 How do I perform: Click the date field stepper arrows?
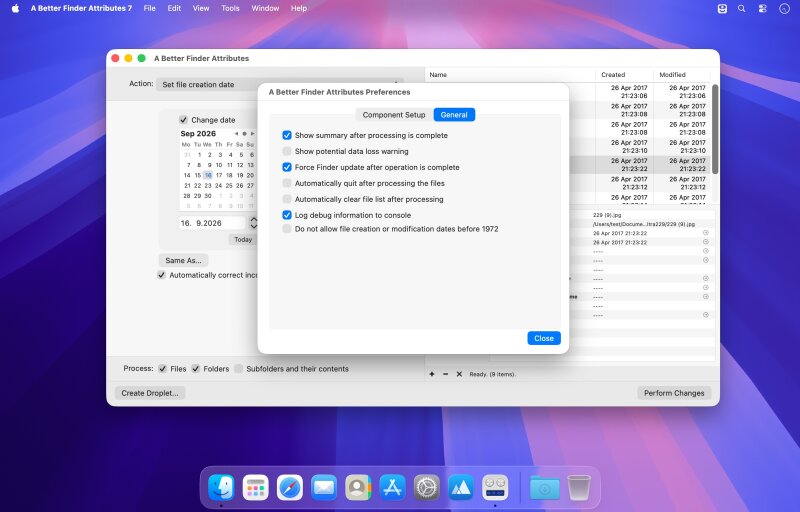(254, 223)
